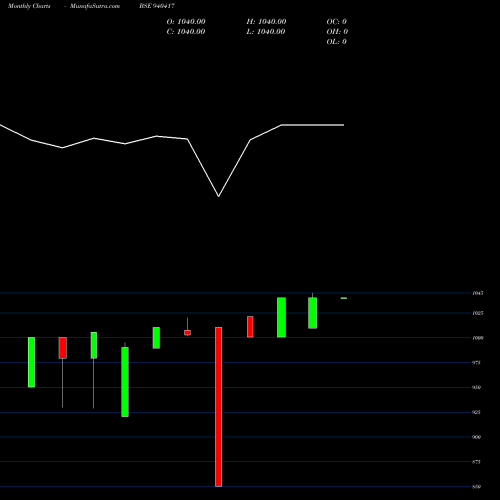Click the 1025 price axis label
The image size is (500, 500).
coord(478,313)
